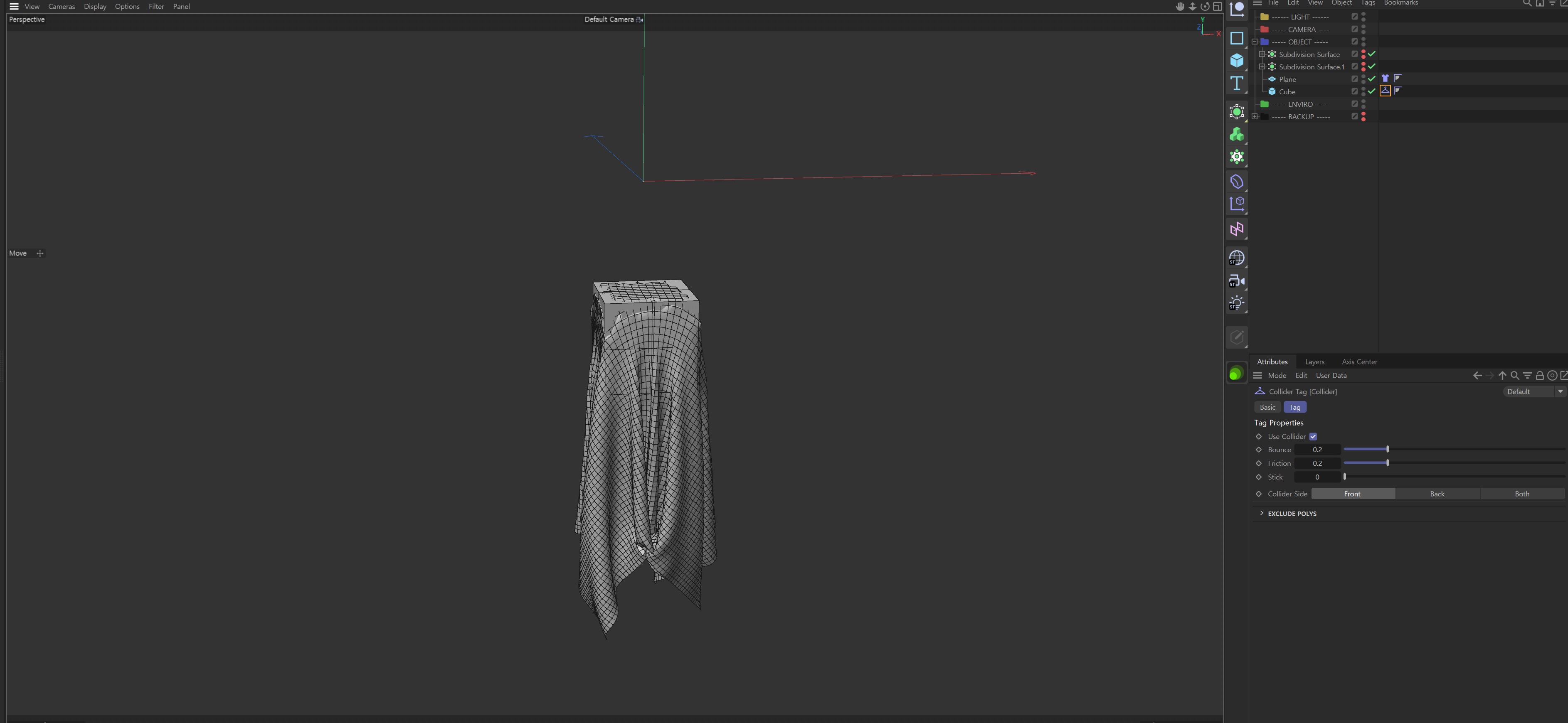Viewport: 1568px width, 723px height.
Task: Expand the Subdivision Surface object
Action: (x=1262, y=54)
